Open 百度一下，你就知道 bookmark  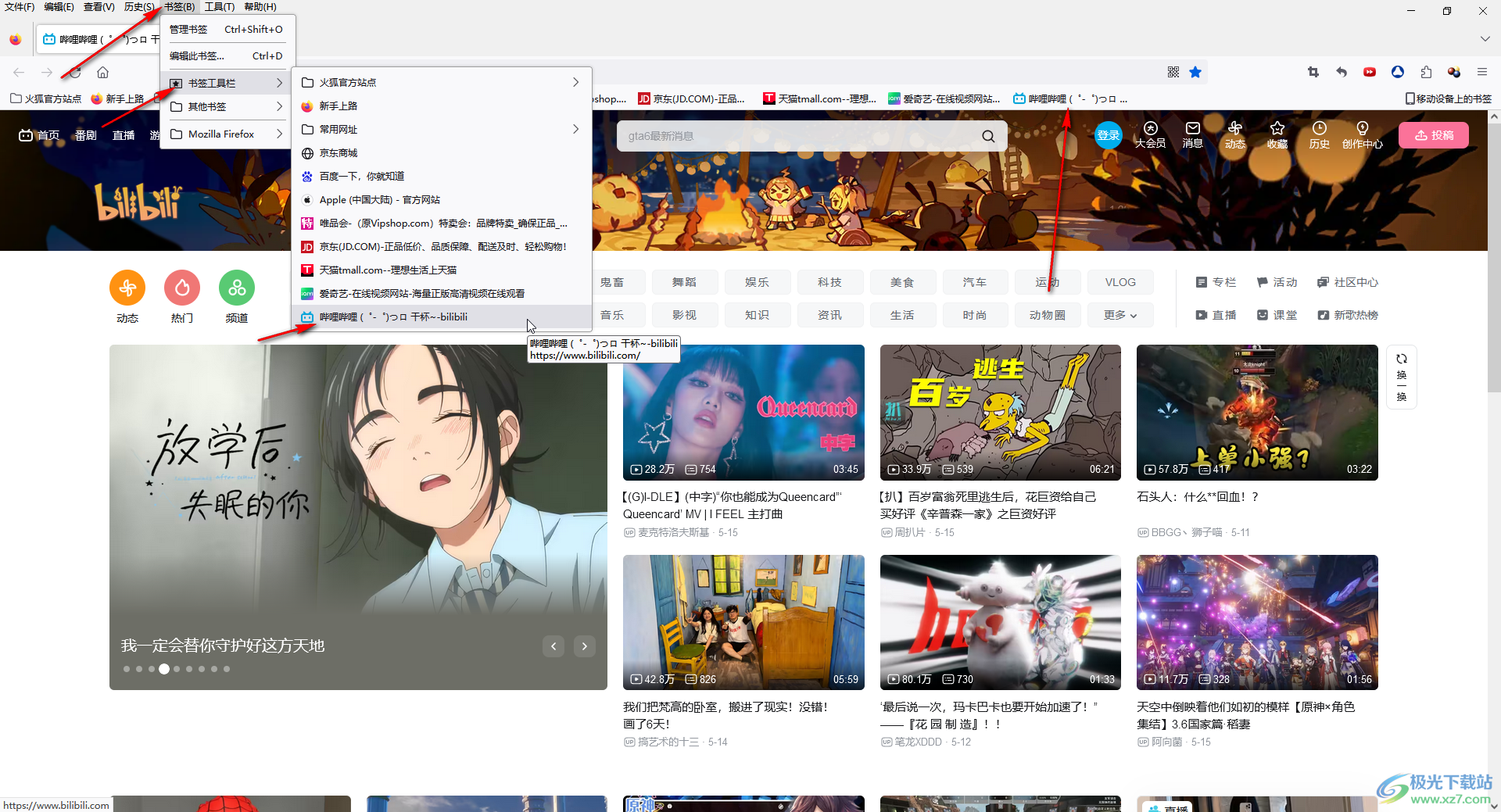click(x=441, y=176)
